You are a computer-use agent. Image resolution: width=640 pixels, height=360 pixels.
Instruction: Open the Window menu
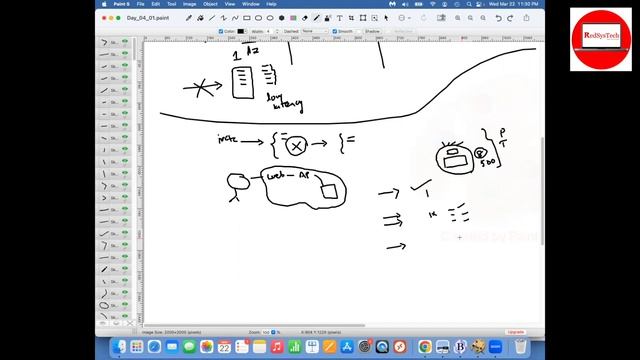[x=251, y=4]
